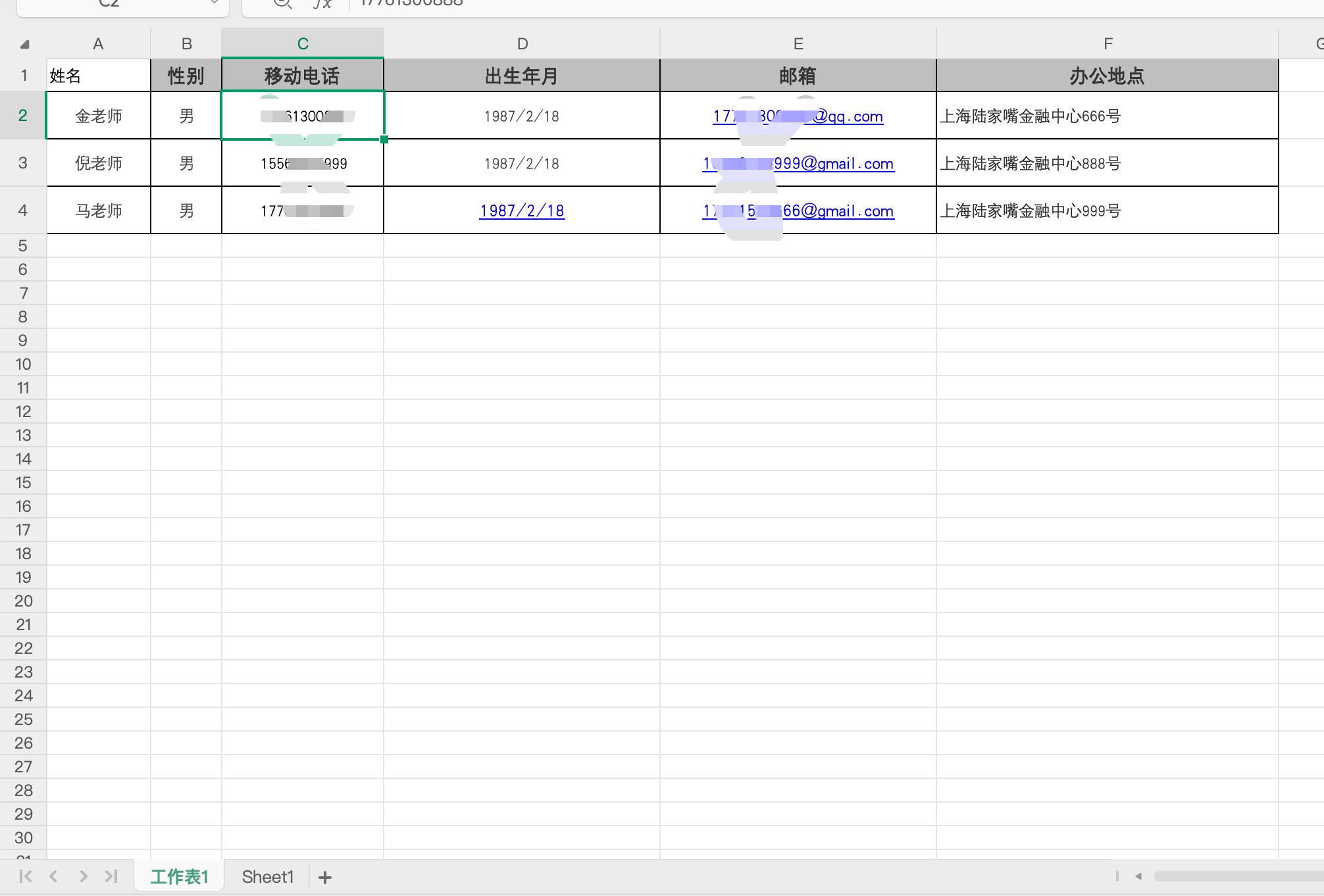1324x896 pixels.
Task: Select column D header
Action: pos(522,44)
